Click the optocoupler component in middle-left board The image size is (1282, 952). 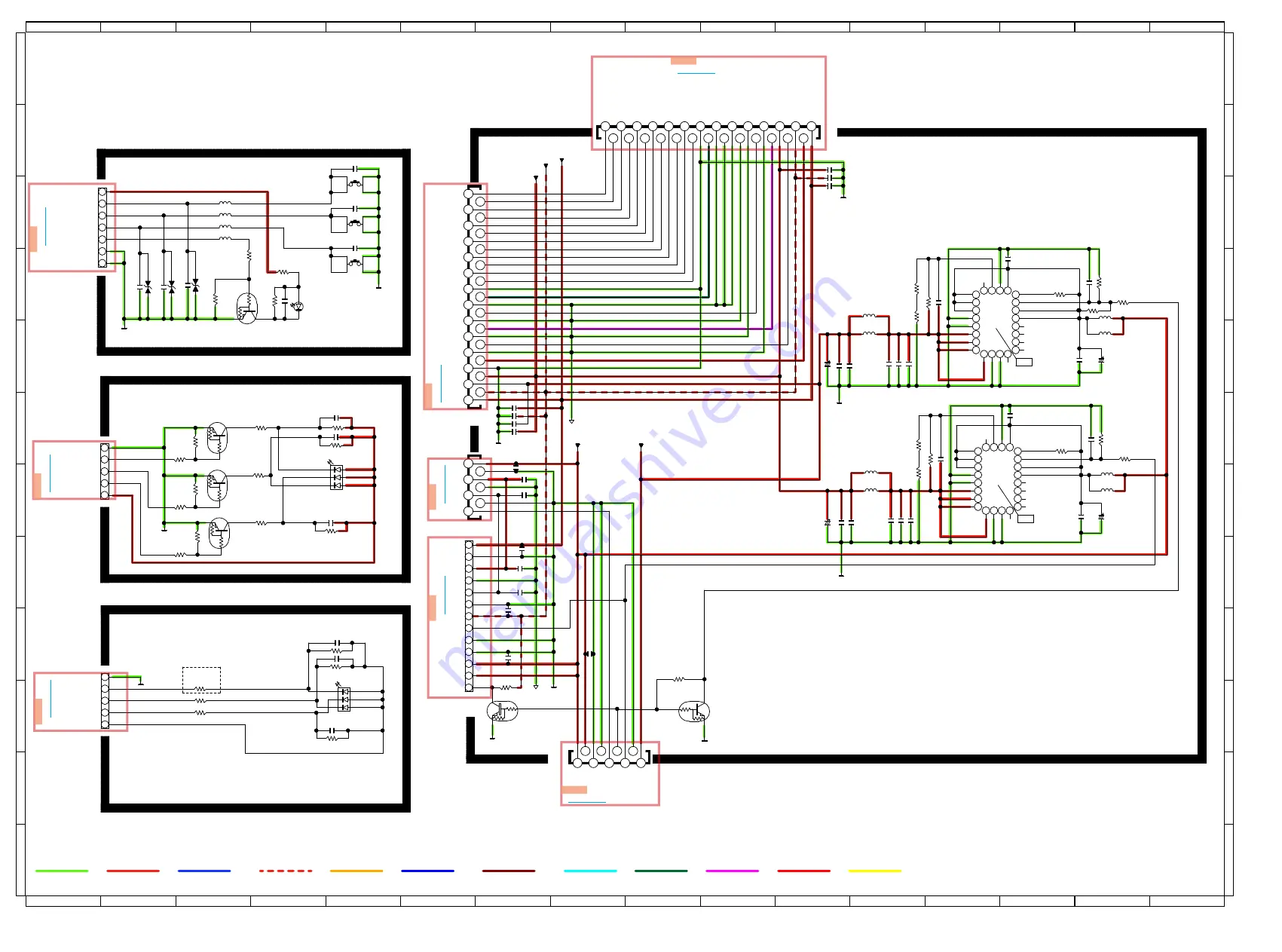pyautogui.click(x=337, y=477)
